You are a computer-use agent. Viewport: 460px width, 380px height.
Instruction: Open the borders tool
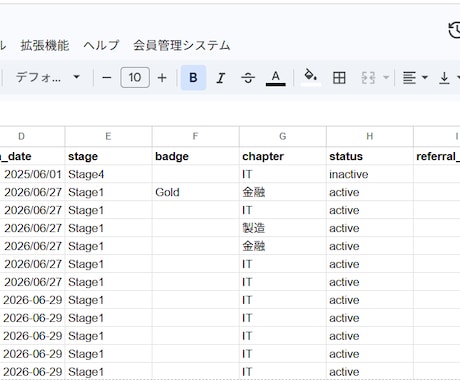[x=339, y=78]
